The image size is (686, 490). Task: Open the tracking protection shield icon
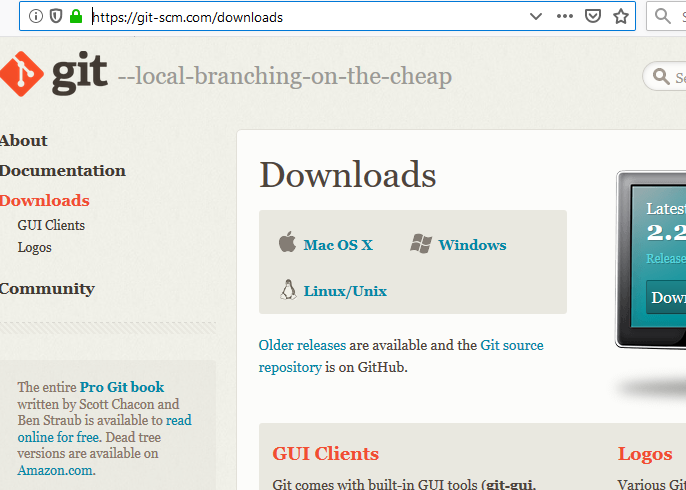[x=56, y=17]
